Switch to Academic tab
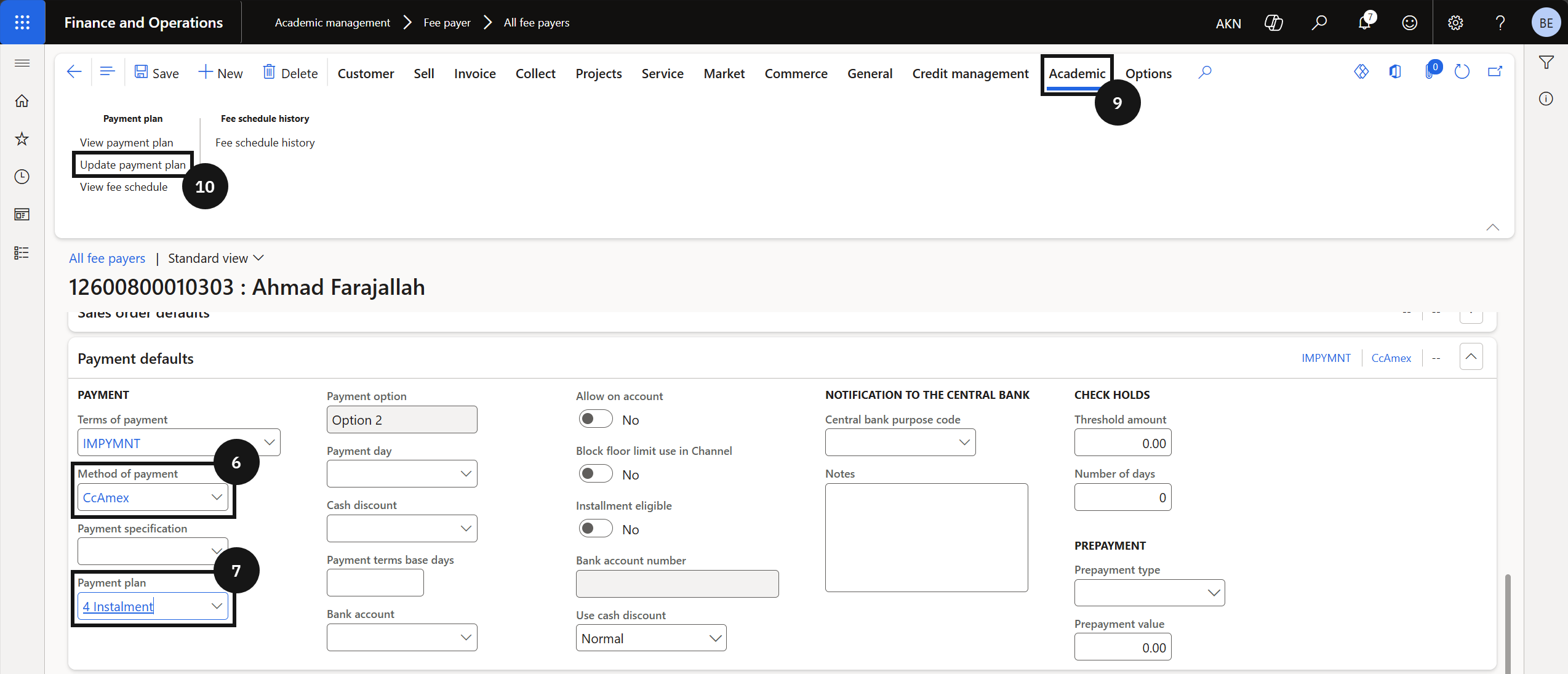This screenshot has height=674, width=1568. (1077, 73)
